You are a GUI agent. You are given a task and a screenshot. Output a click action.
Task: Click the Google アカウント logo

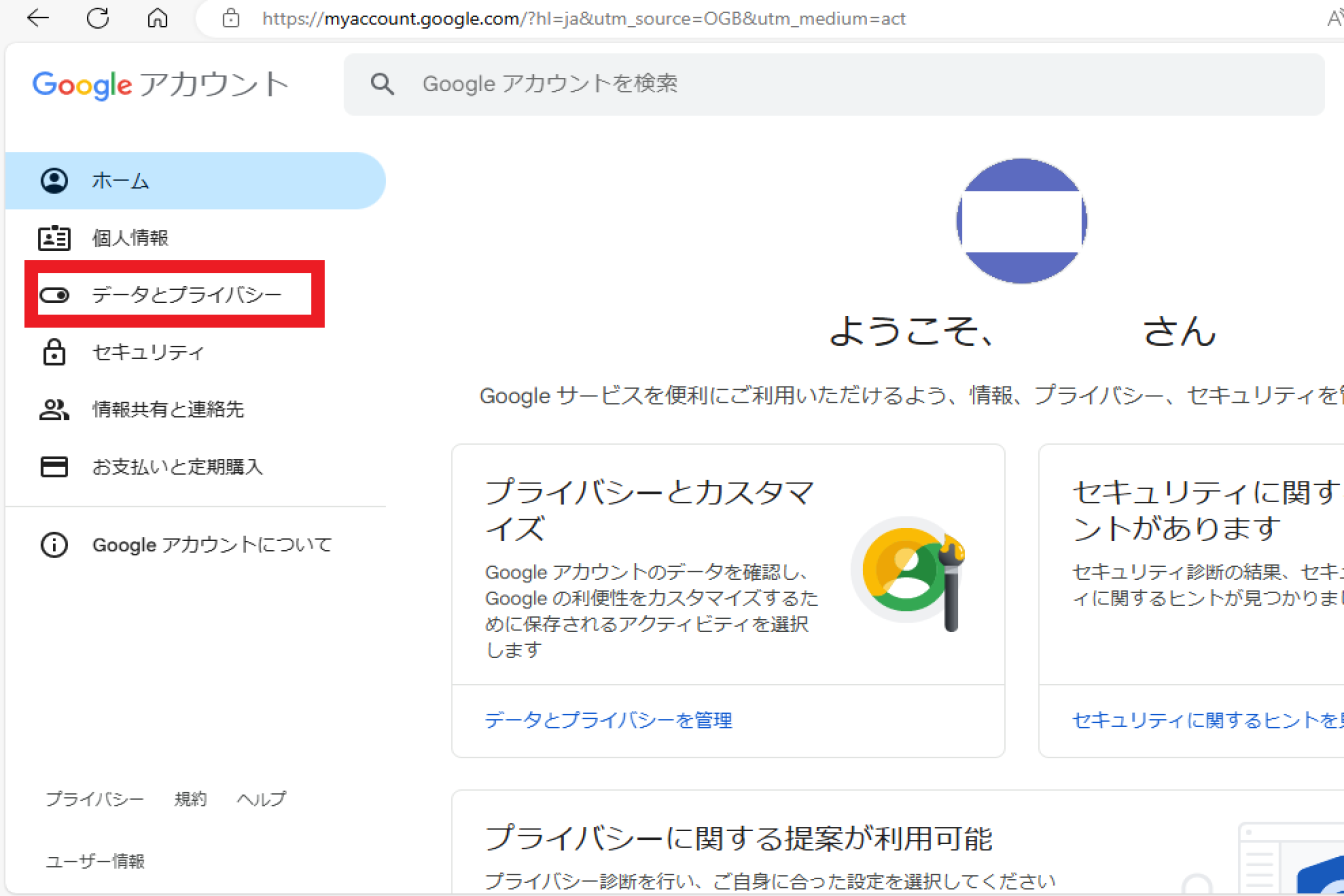pyautogui.click(x=160, y=84)
